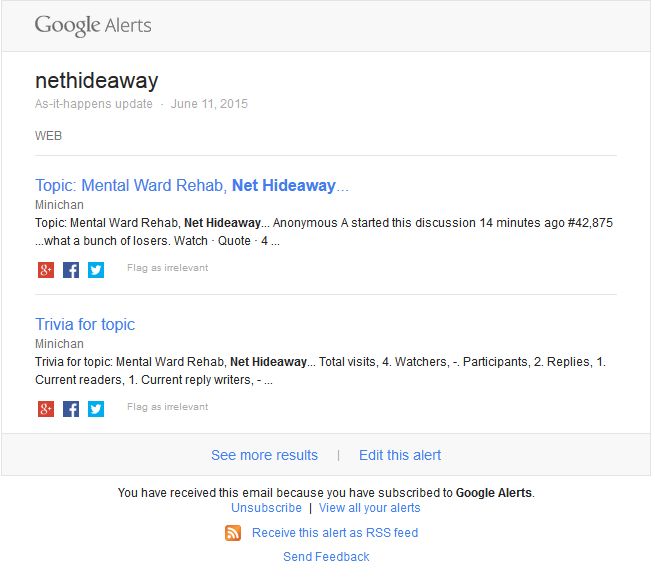Share Trivia result on Facebook
The height and width of the screenshot is (581, 655).
(71, 409)
